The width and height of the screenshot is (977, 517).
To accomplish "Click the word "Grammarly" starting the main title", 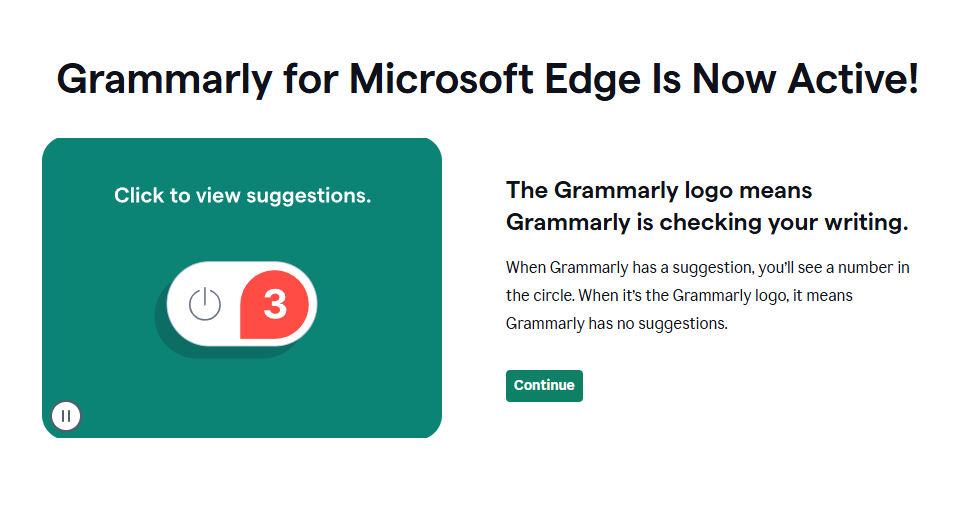I will [164, 78].
